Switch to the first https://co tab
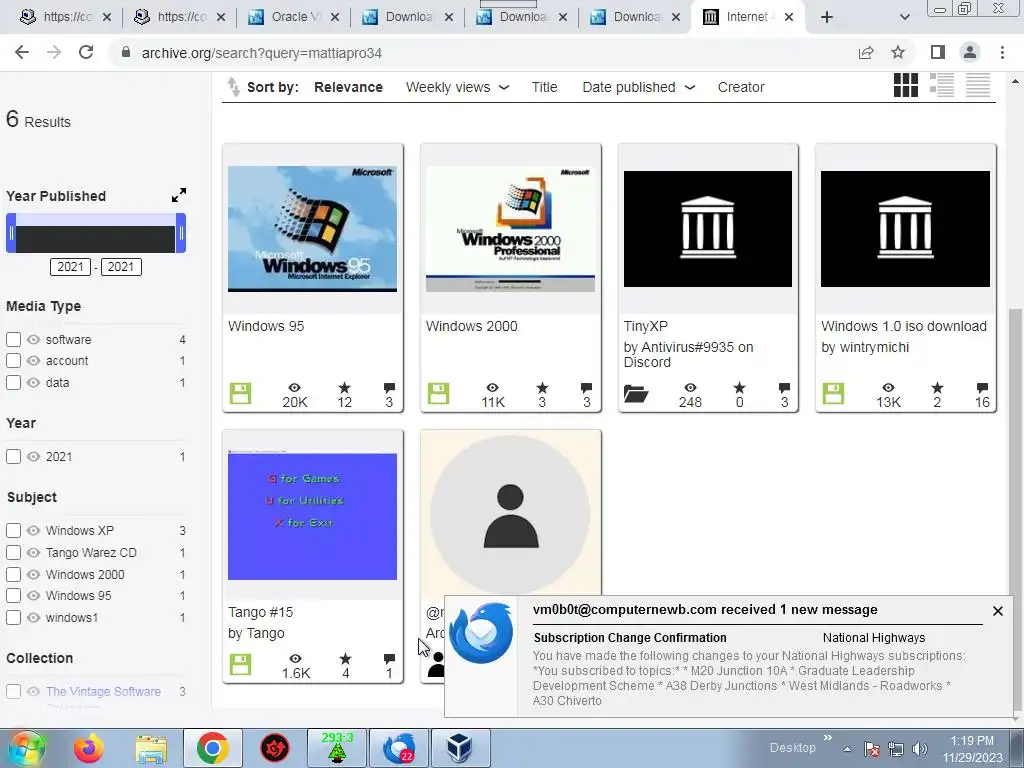The image size is (1024, 768). click(x=65, y=17)
